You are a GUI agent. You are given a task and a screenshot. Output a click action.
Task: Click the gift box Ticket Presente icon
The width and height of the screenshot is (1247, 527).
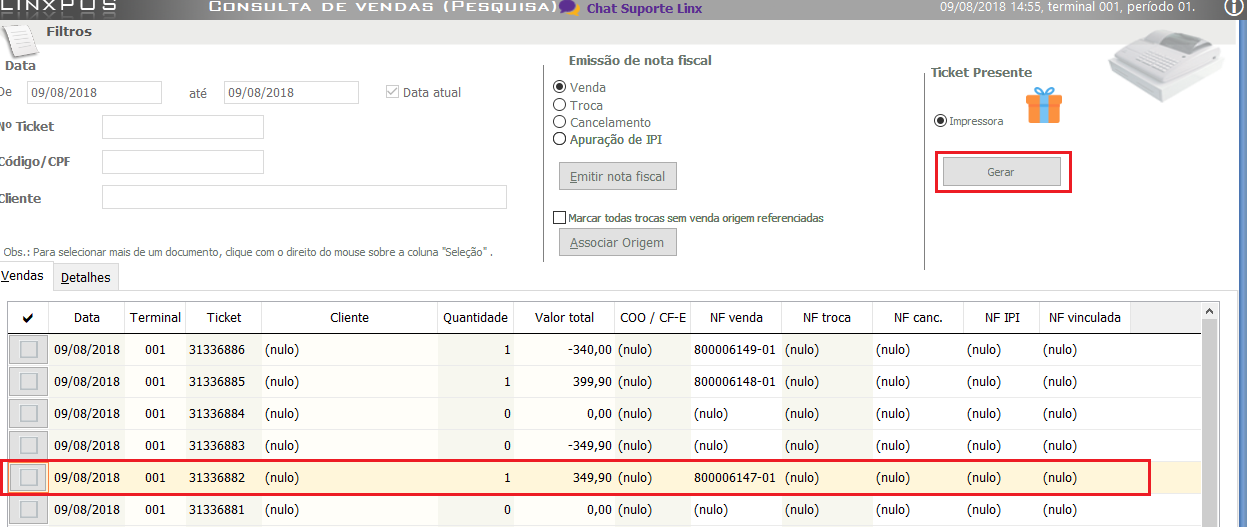[x=1044, y=105]
